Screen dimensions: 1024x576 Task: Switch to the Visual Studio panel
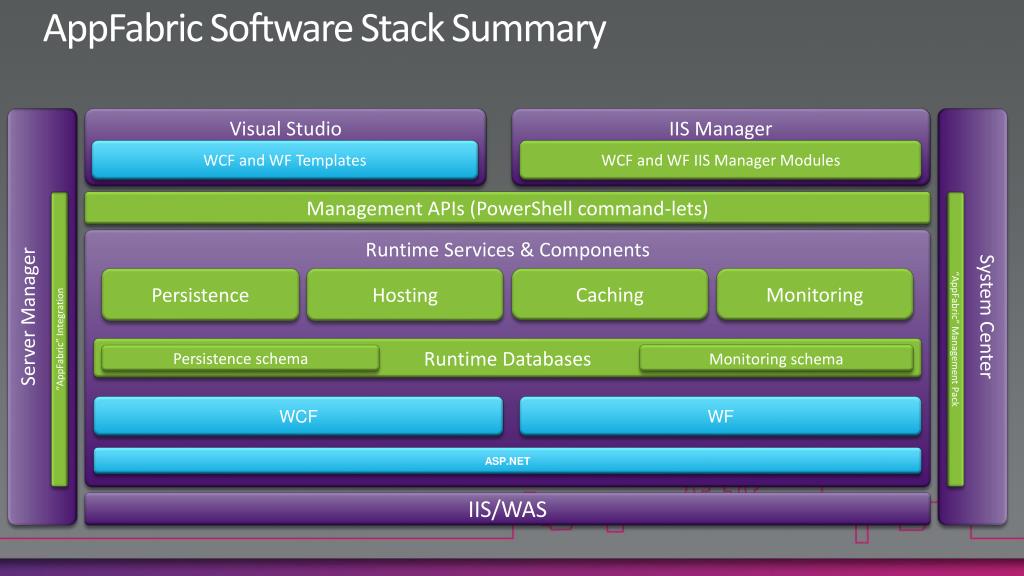(x=285, y=128)
